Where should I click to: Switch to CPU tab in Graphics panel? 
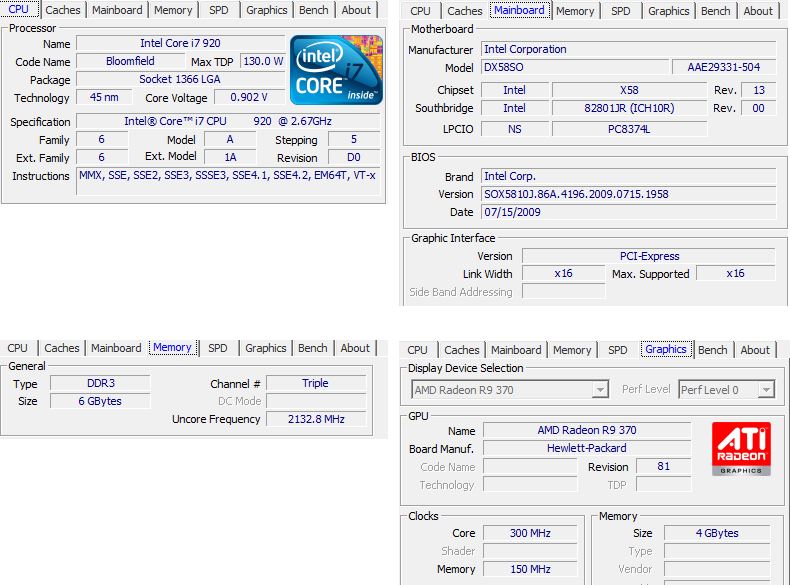pyautogui.click(x=417, y=350)
